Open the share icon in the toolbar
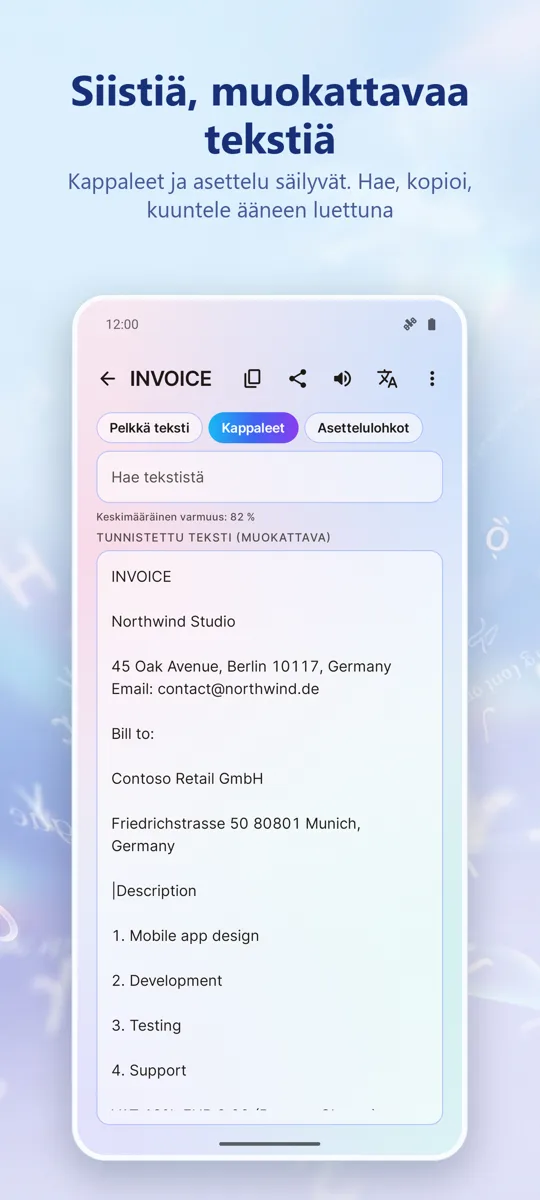The width and height of the screenshot is (540, 1200). click(297, 378)
